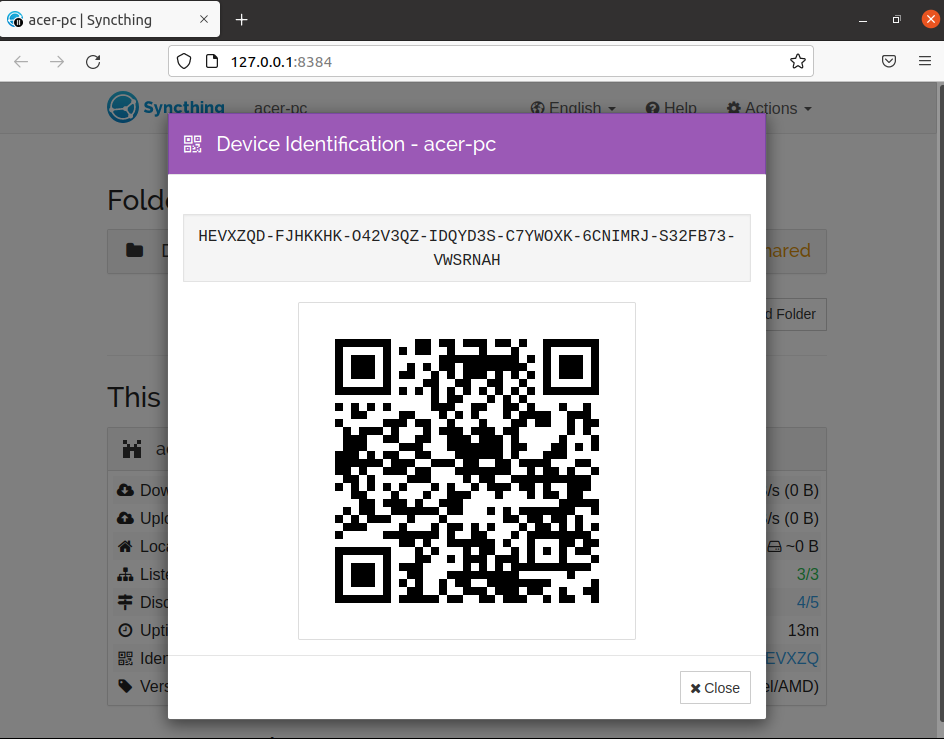Screen dimensions: 944x739
Task: Click the Uptime clock icon
Action: coord(125,630)
